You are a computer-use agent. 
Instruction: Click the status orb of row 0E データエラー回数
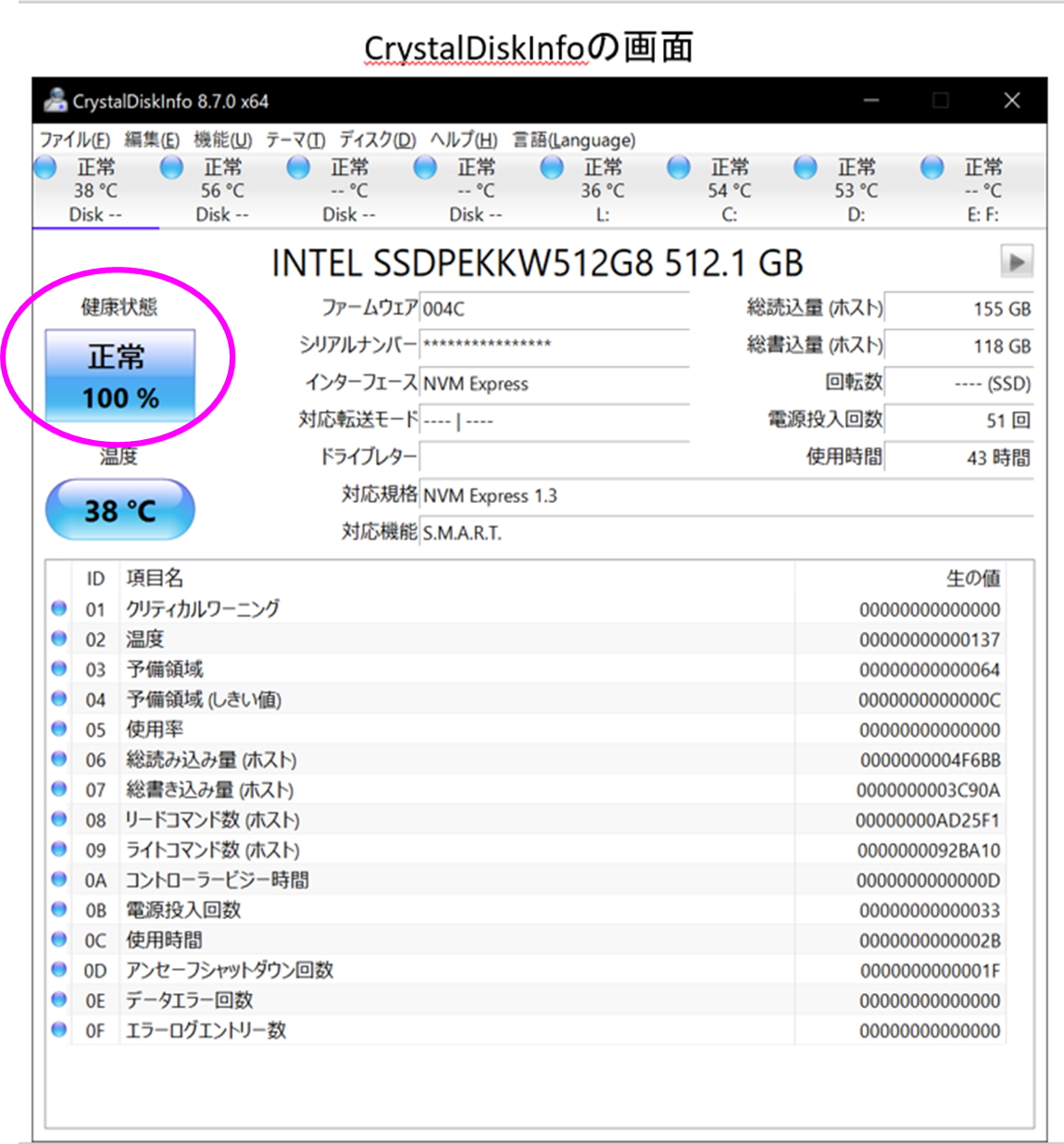(59, 999)
